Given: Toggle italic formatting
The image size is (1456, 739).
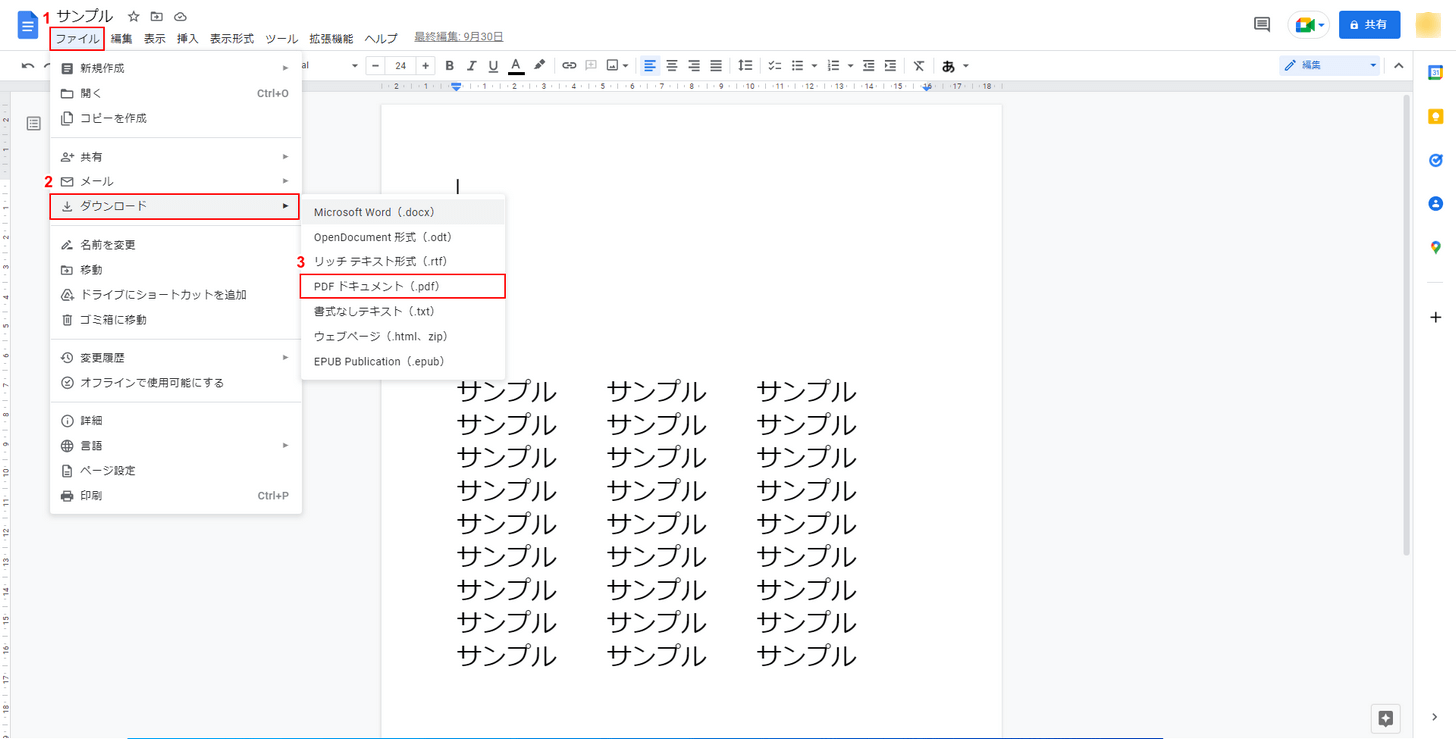Looking at the screenshot, I should pyautogui.click(x=472, y=66).
